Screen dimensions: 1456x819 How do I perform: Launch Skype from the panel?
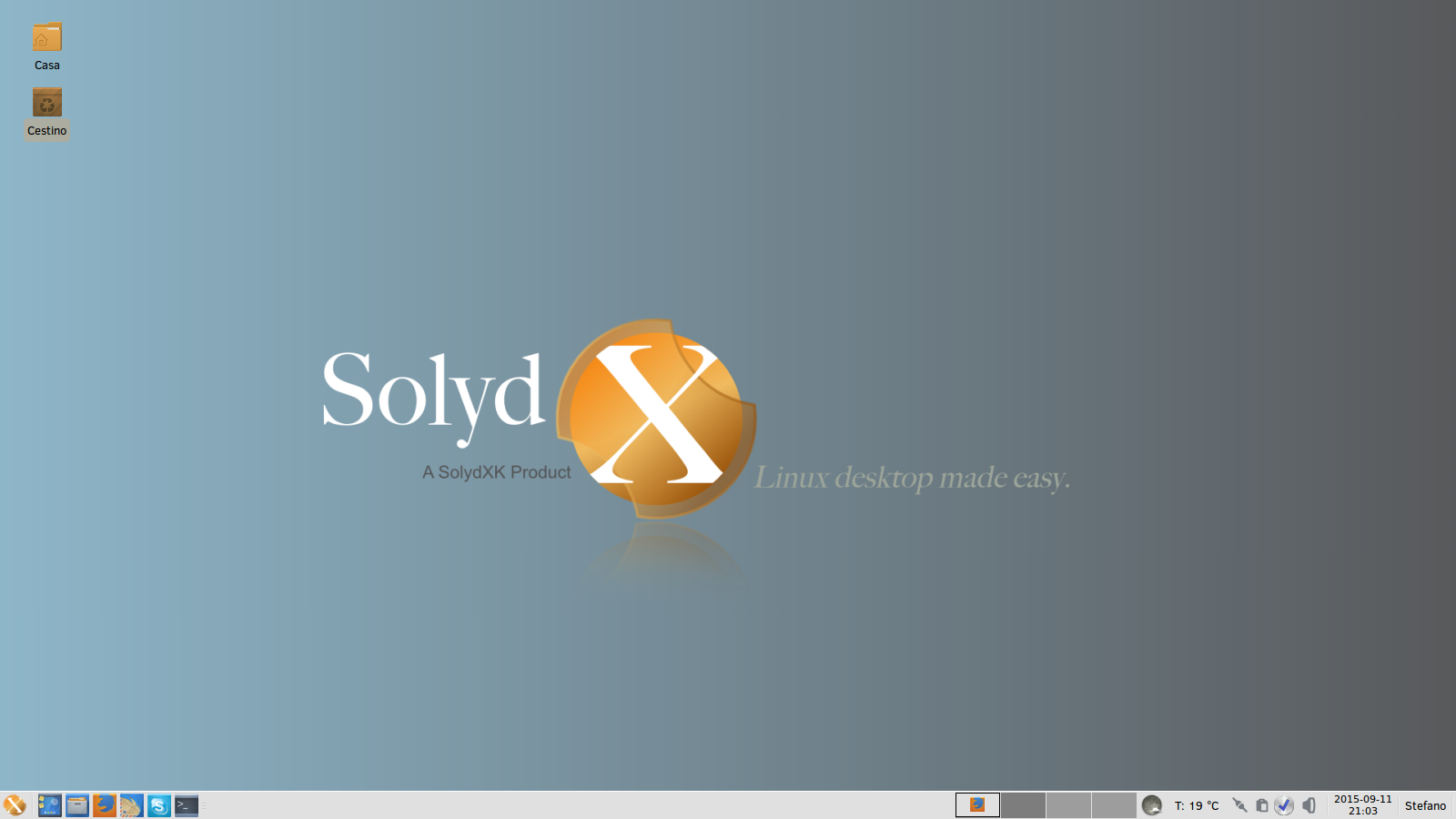coord(159,805)
